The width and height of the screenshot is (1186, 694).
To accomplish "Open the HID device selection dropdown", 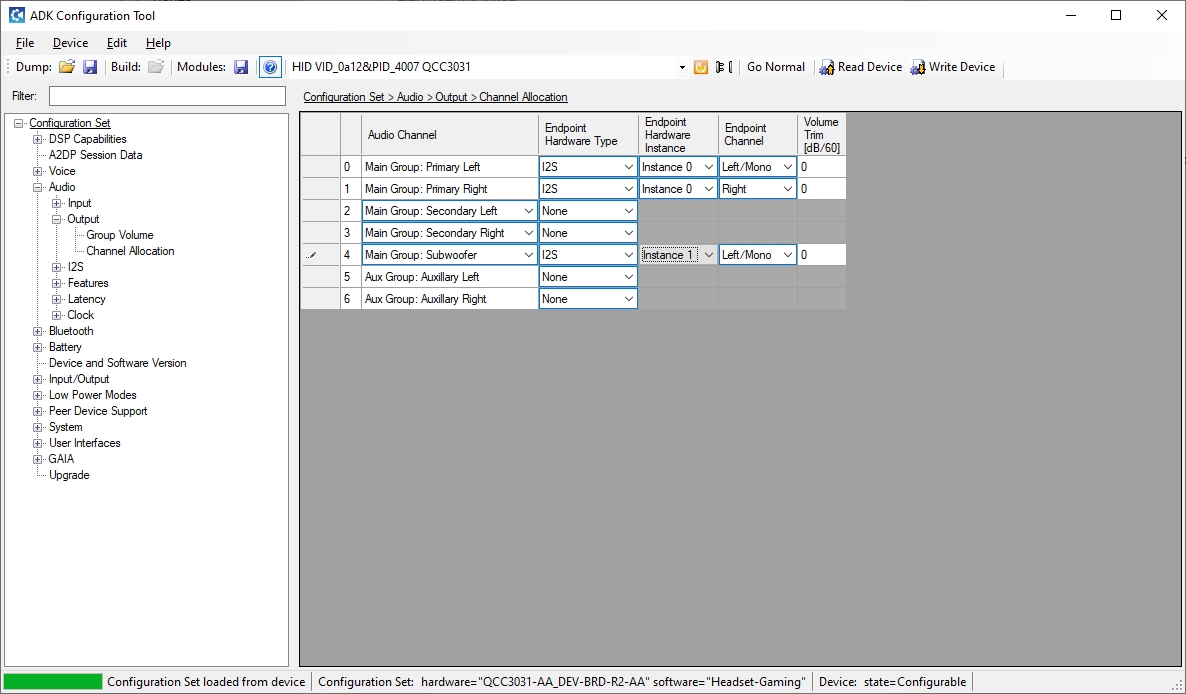I will coord(682,67).
